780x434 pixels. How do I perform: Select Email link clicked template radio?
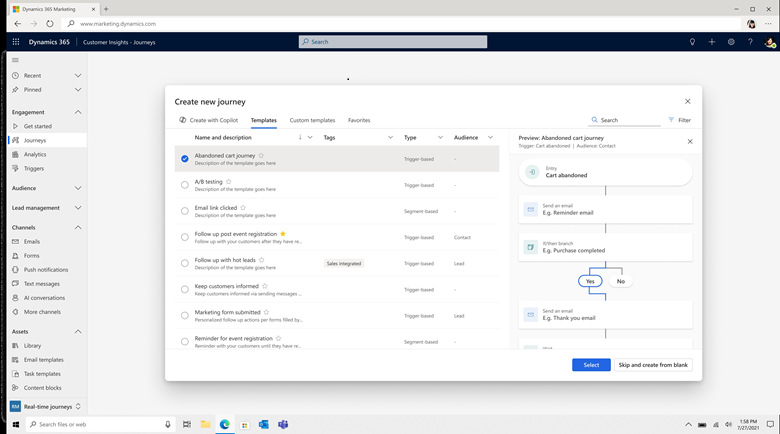185,211
